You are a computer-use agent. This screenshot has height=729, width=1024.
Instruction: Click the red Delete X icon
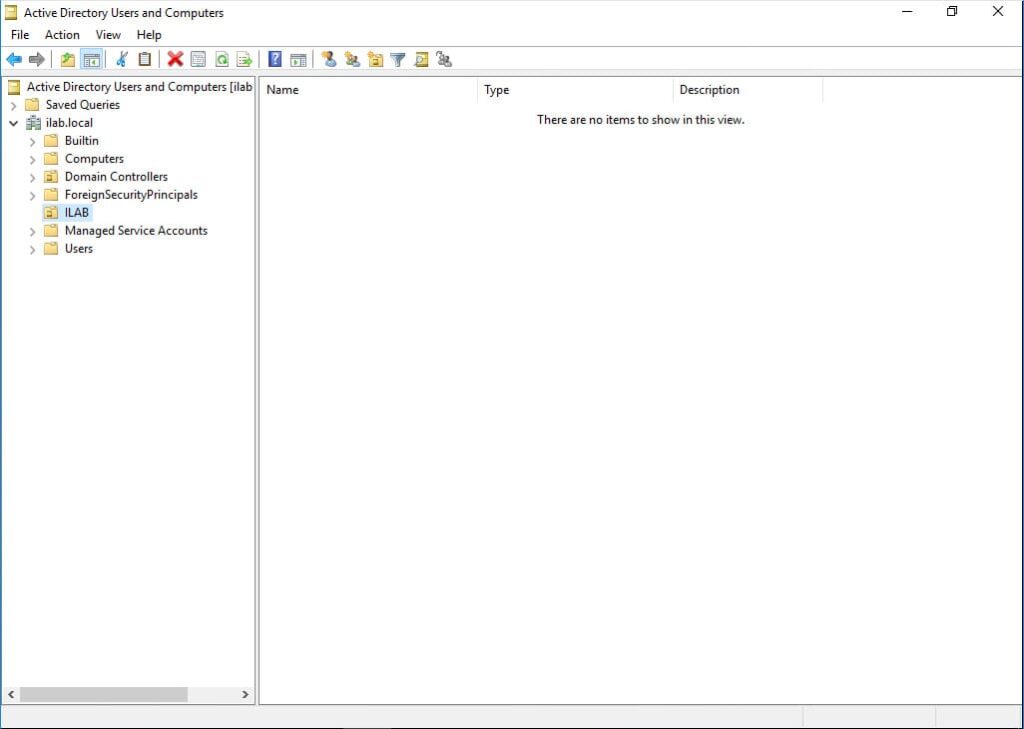pyautogui.click(x=175, y=60)
